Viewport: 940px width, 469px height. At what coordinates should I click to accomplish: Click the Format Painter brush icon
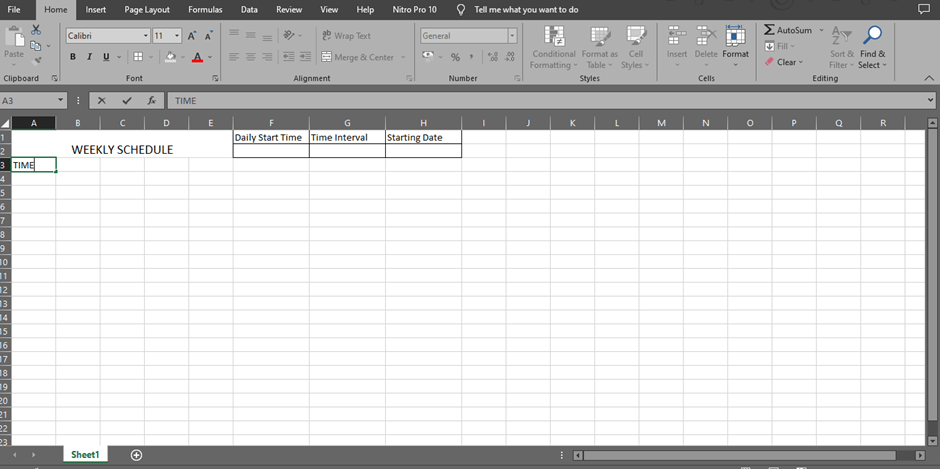point(36,61)
